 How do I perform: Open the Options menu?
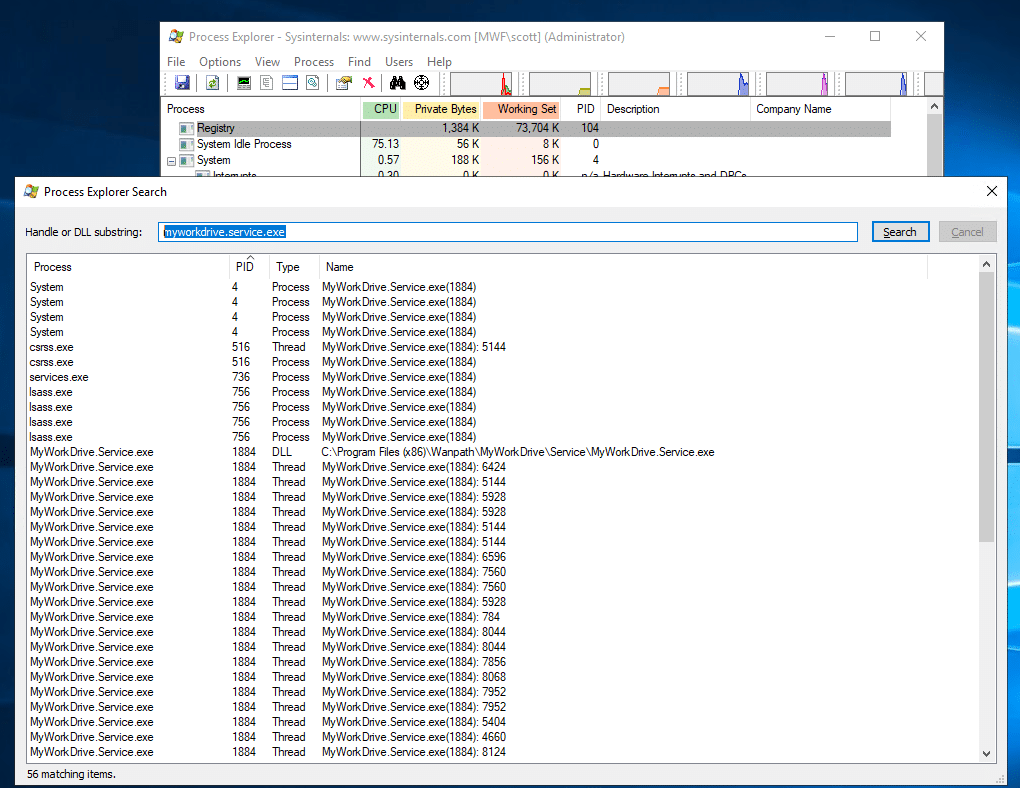click(x=220, y=62)
